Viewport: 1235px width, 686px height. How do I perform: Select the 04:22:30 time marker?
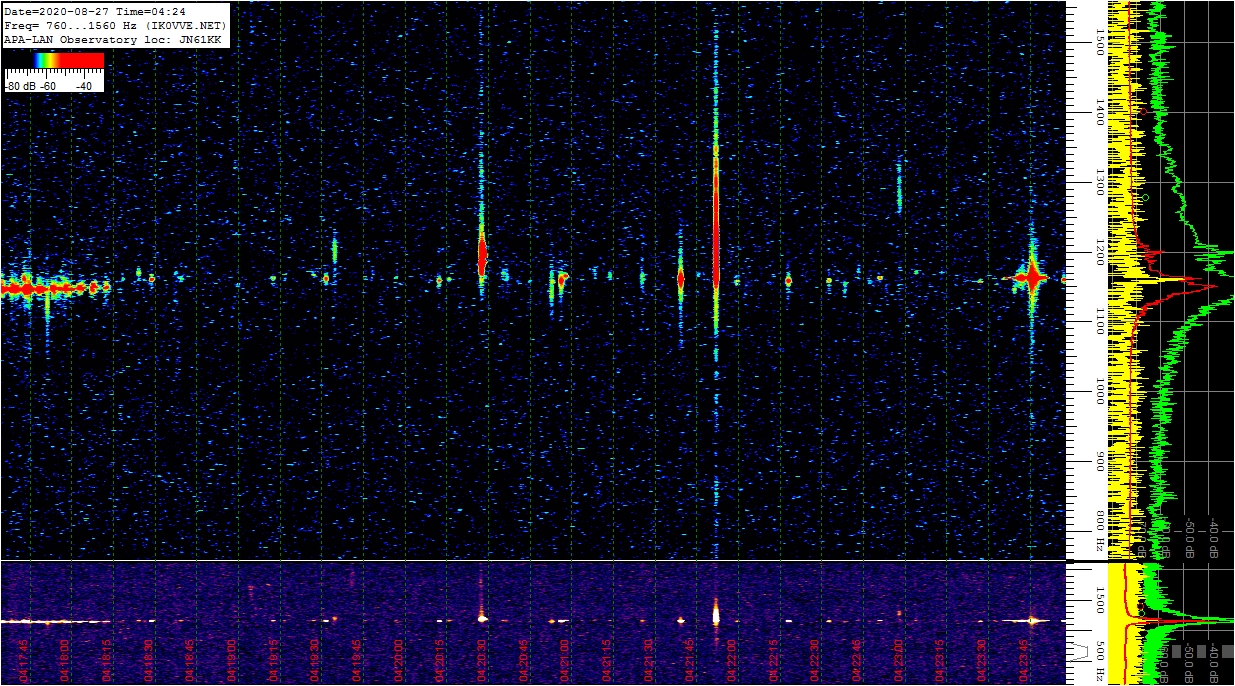[815, 661]
